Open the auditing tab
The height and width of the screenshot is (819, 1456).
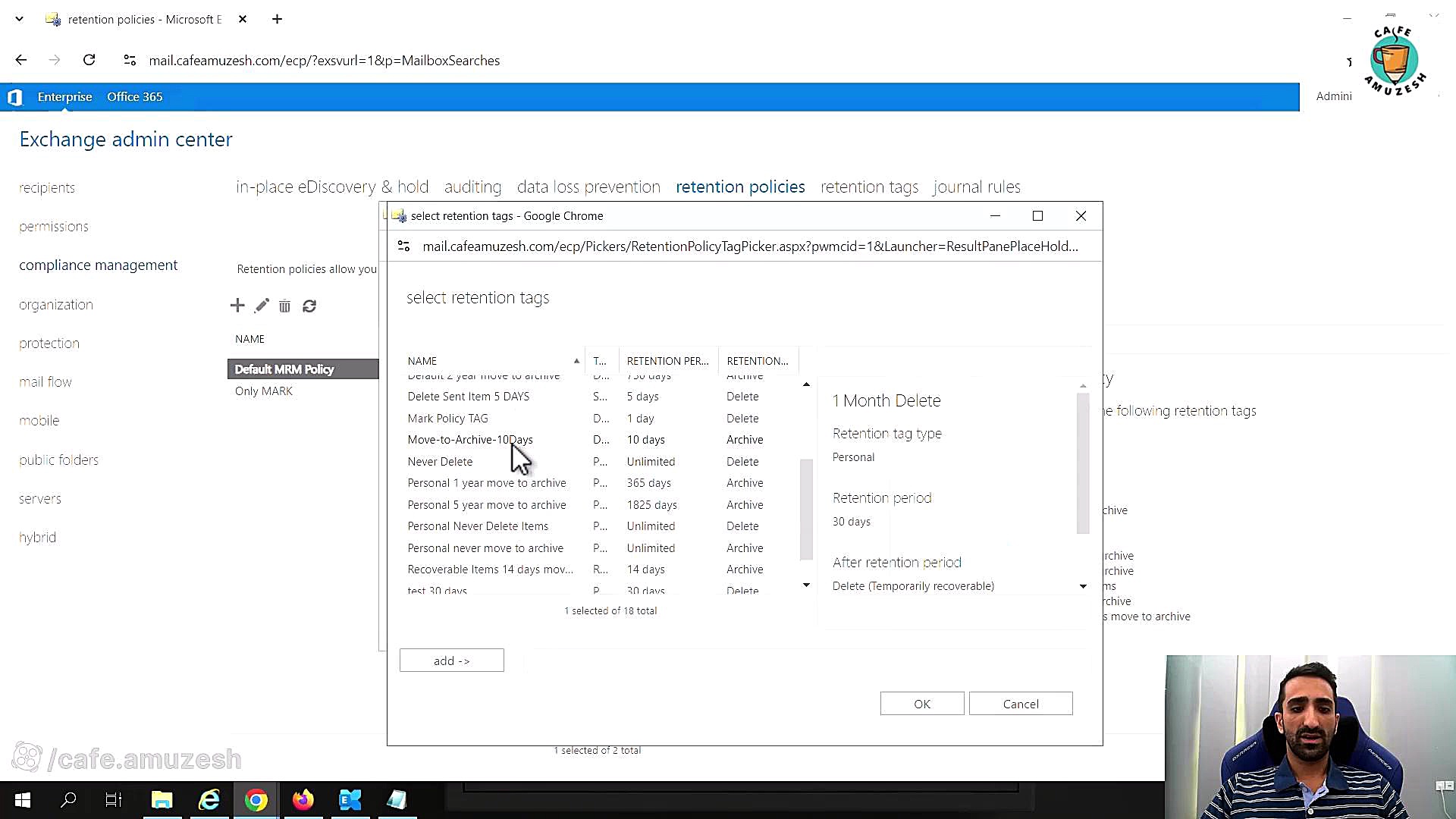(472, 187)
